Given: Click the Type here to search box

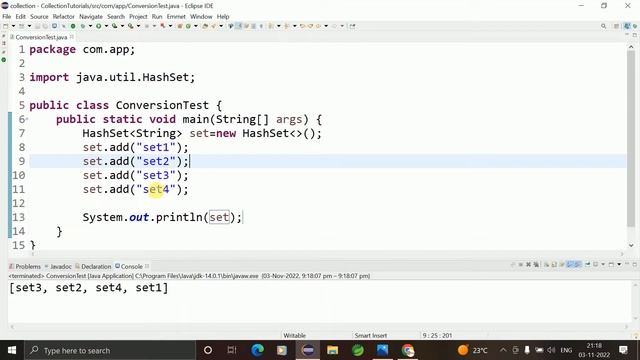Looking at the screenshot, I should tap(110, 350).
